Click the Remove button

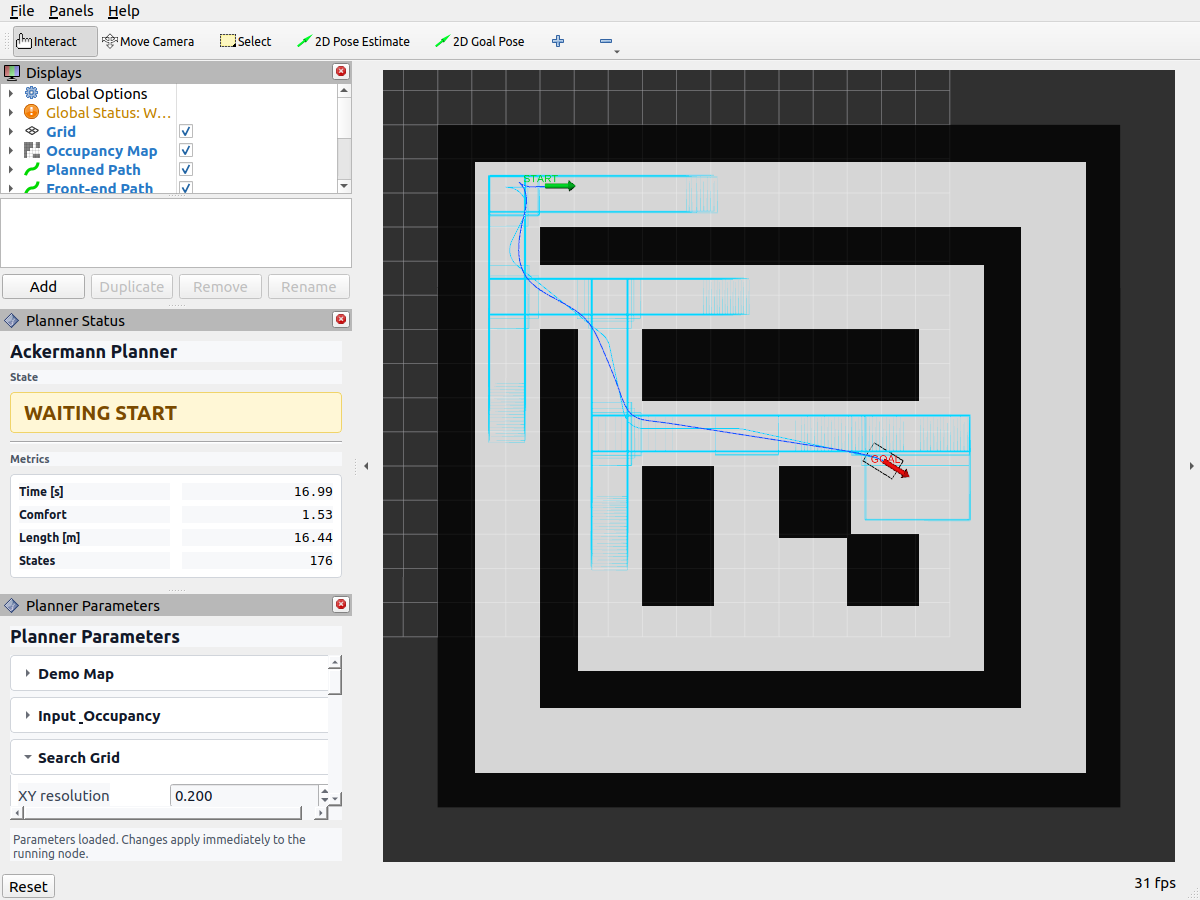click(220, 286)
